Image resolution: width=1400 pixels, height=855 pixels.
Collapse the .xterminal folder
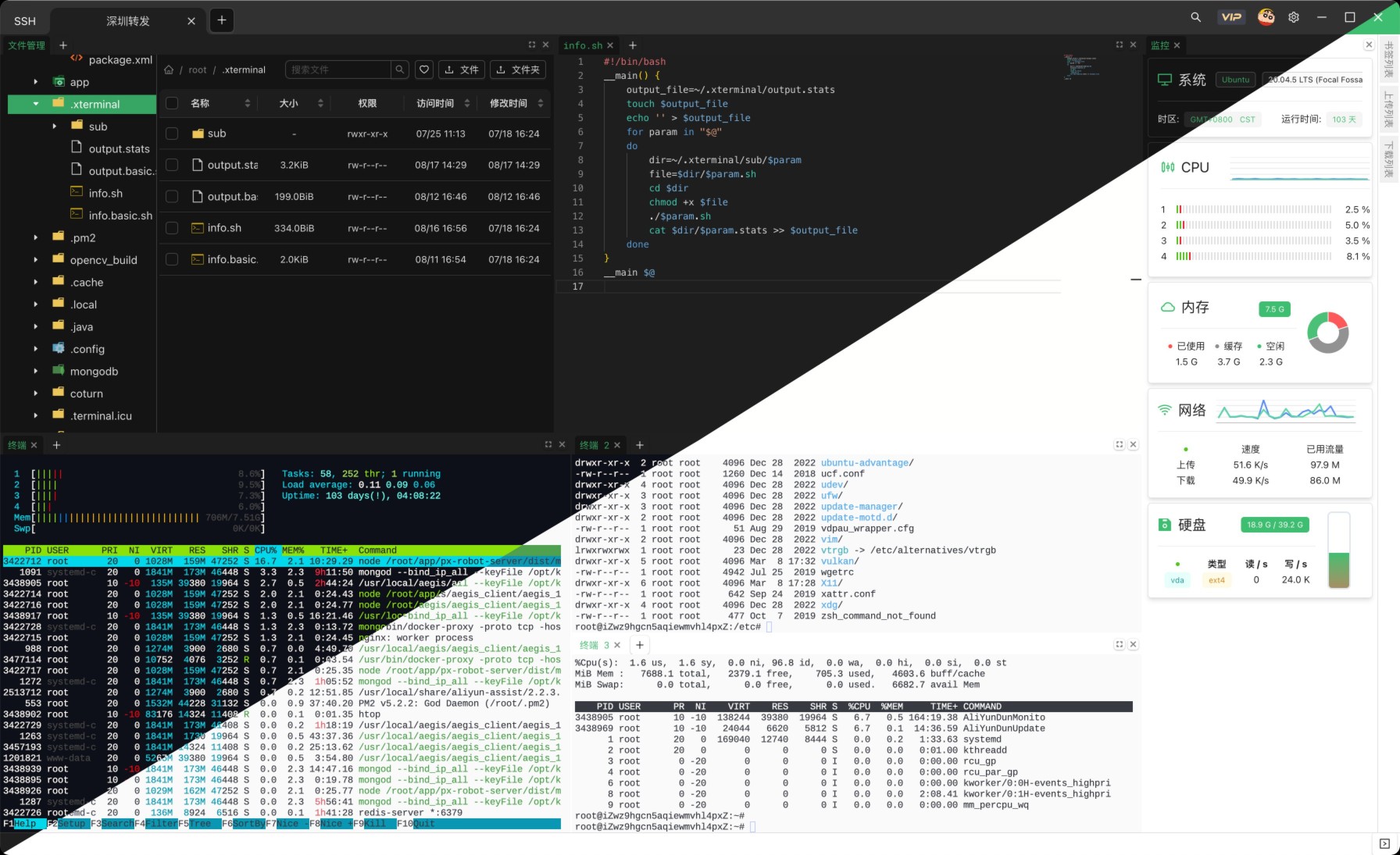click(x=35, y=104)
